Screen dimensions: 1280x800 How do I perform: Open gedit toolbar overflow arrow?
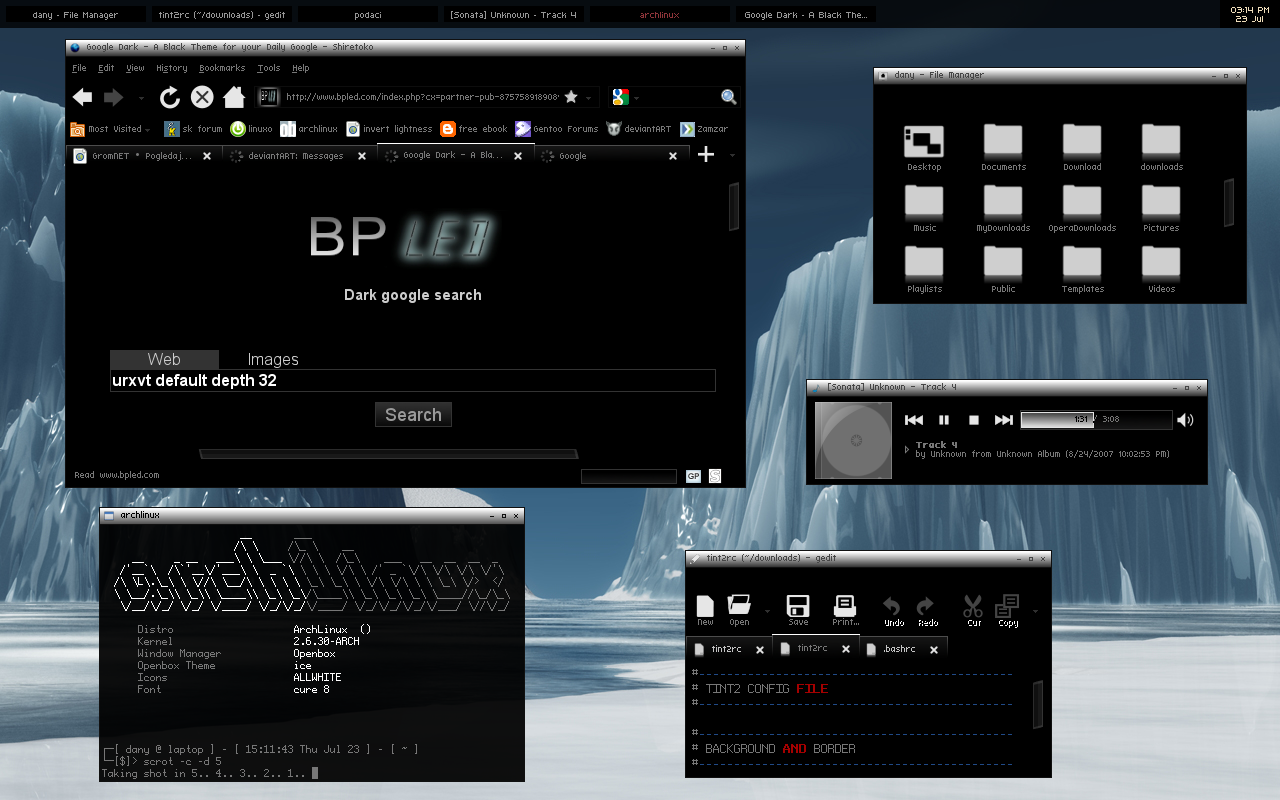pos(1035,611)
